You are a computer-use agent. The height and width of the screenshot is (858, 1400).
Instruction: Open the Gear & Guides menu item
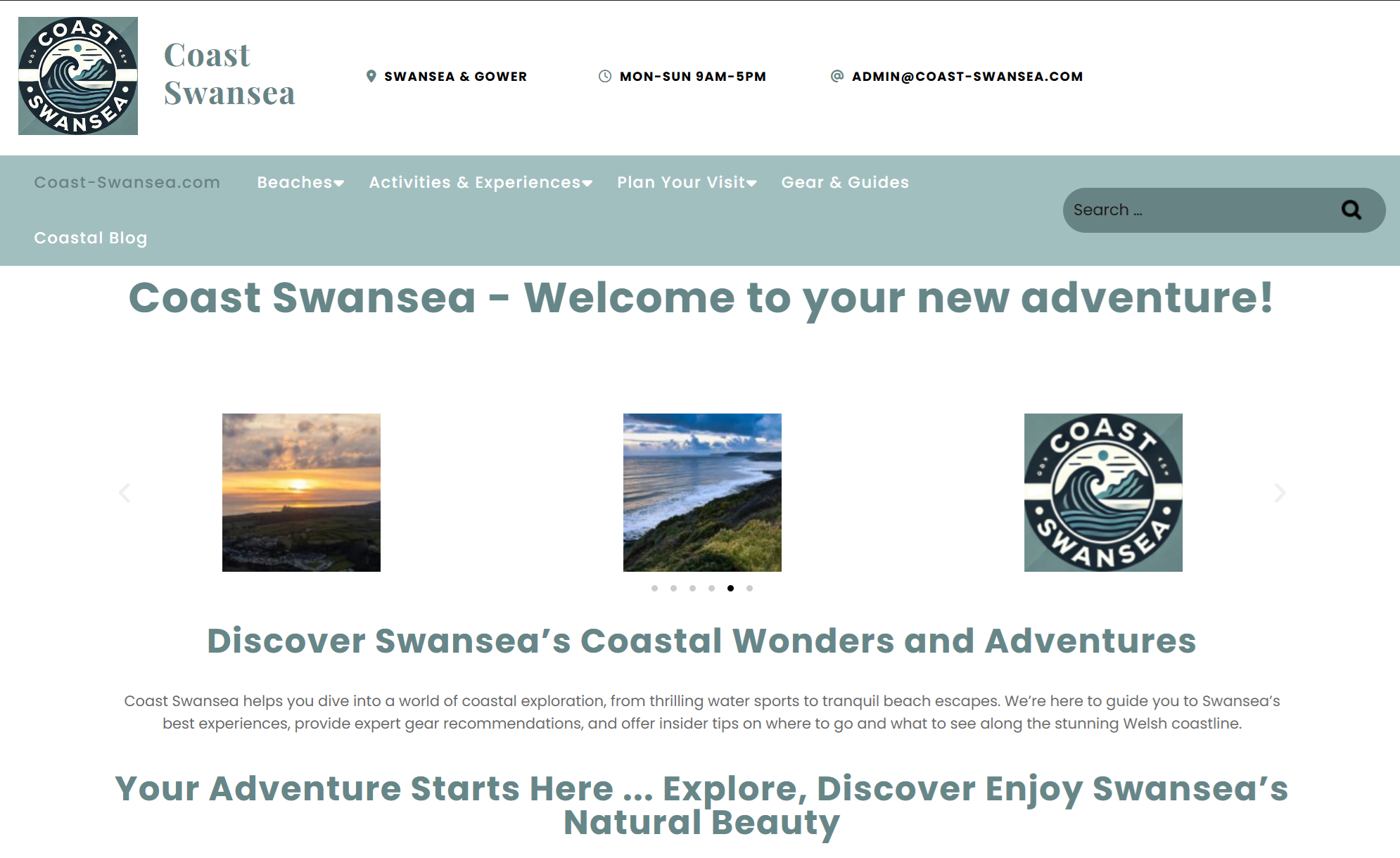[845, 183]
